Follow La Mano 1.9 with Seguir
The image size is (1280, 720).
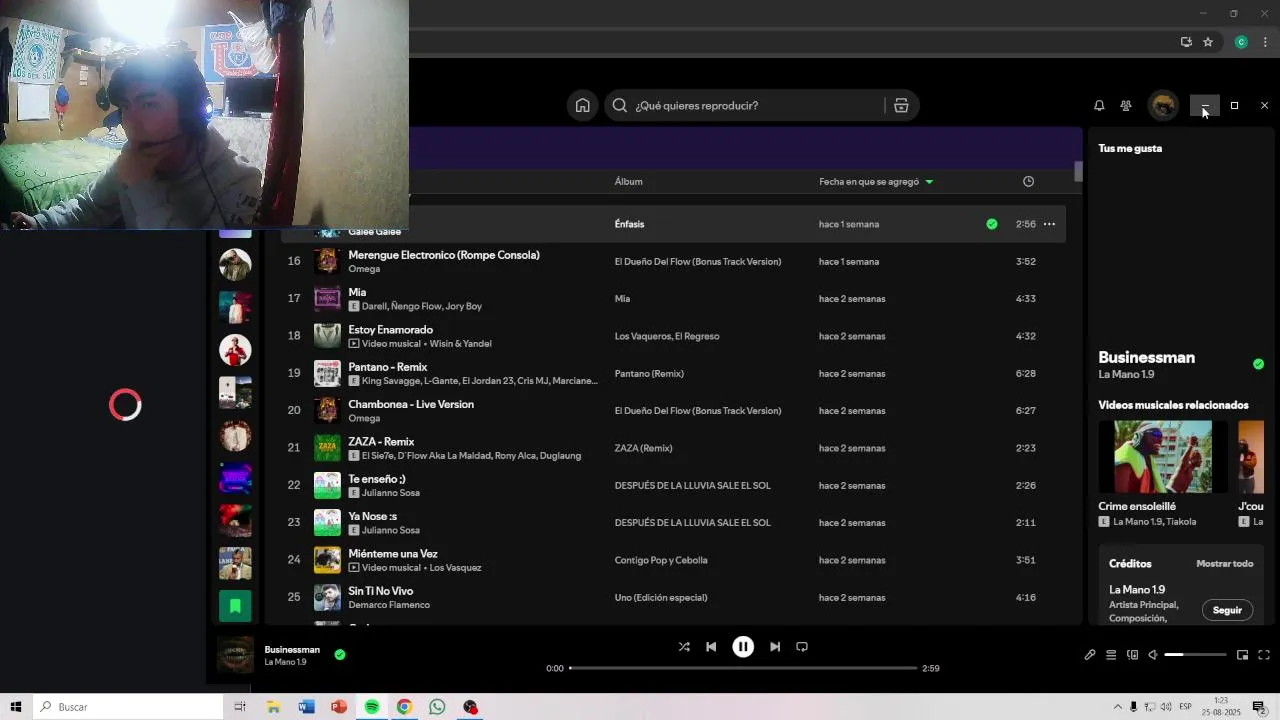pos(1227,610)
